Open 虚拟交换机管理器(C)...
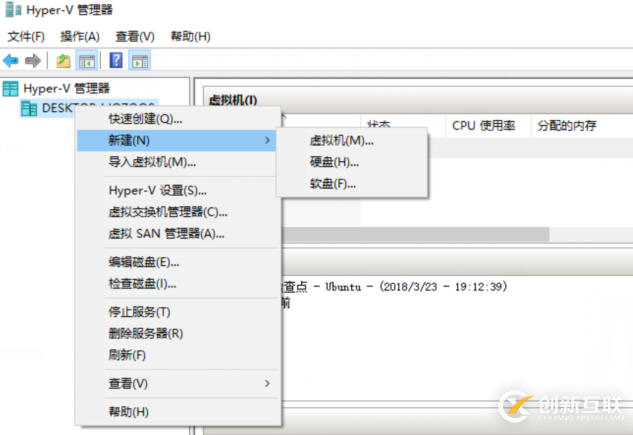The width and height of the screenshot is (633, 435). point(177,212)
